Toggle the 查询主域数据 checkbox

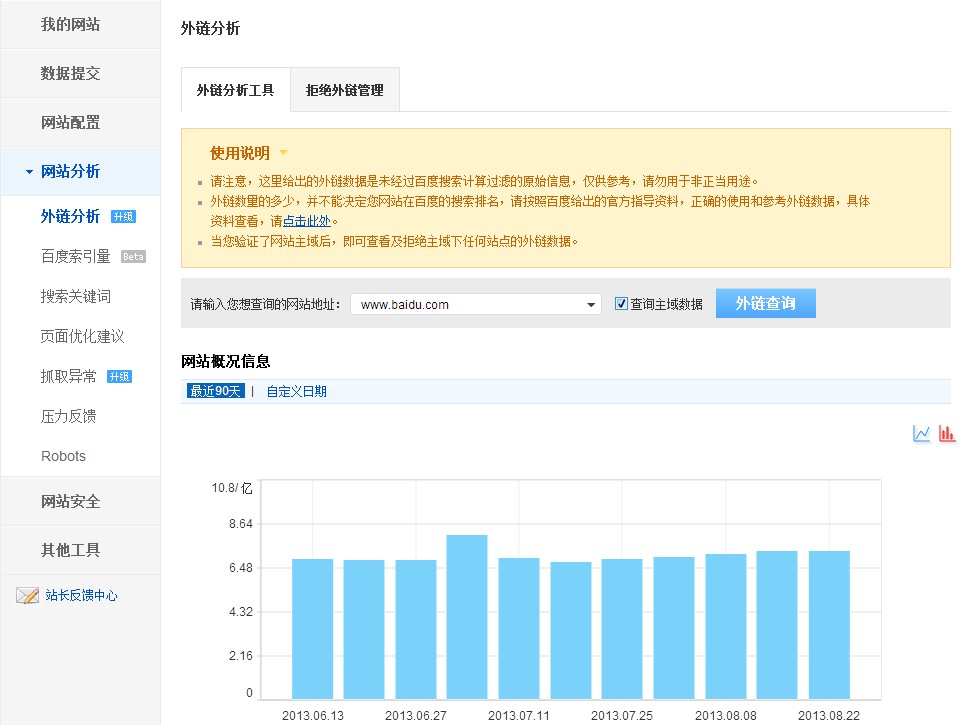(x=621, y=304)
